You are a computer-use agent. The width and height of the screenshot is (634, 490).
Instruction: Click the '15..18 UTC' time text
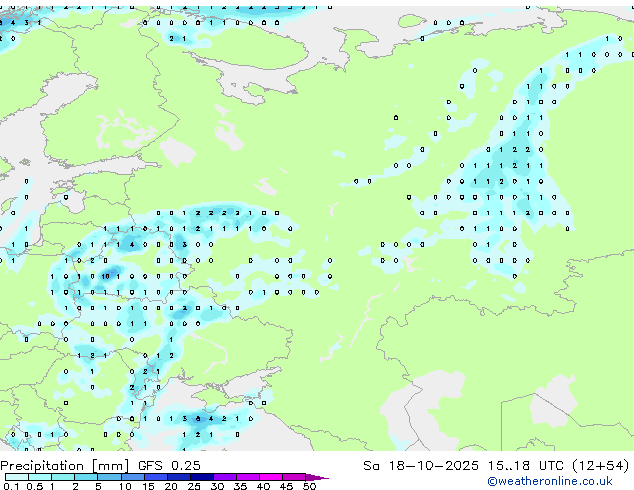coord(526,466)
